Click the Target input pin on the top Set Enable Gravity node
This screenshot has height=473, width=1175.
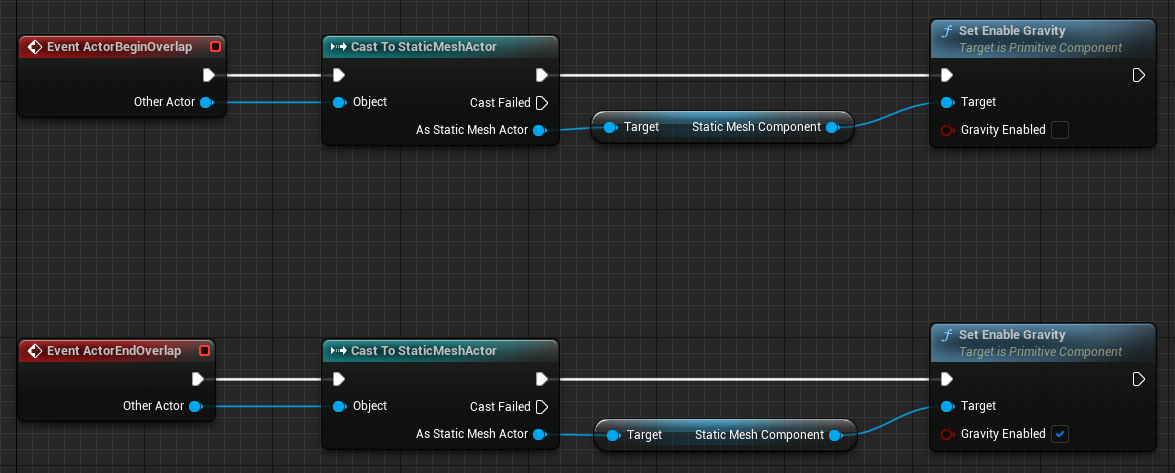[x=948, y=102]
